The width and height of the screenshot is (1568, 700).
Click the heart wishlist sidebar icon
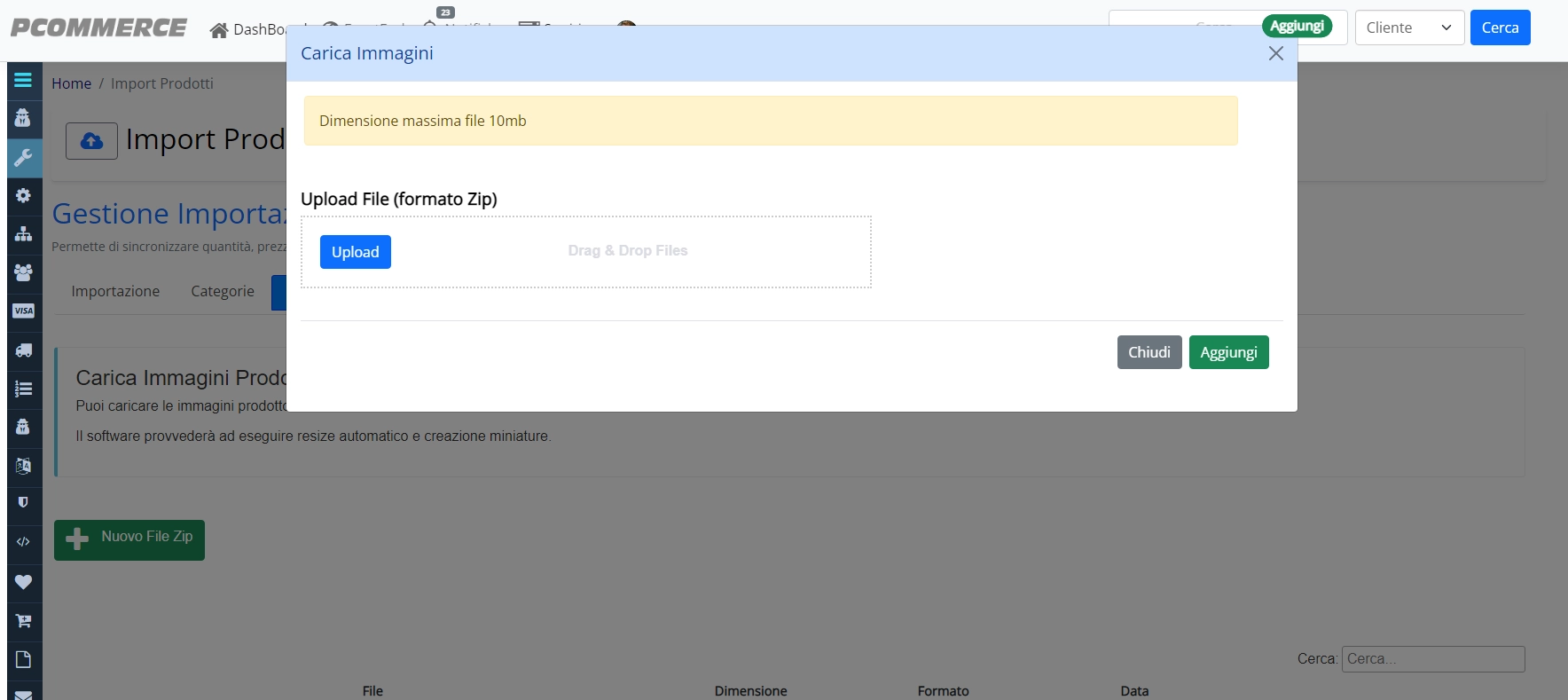click(x=23, y=582)
